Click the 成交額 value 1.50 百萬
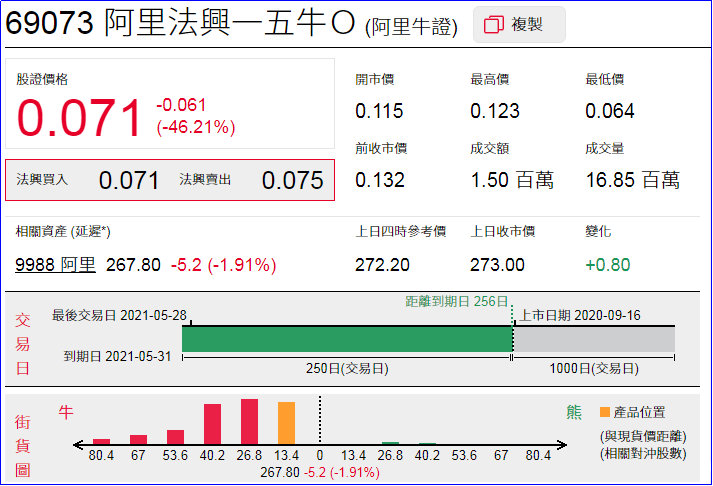 [x=512, y=180]
